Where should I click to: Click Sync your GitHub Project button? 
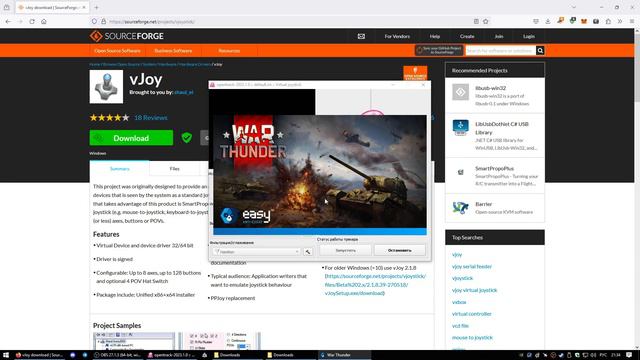pyautogui.click(x=439, y=50)
